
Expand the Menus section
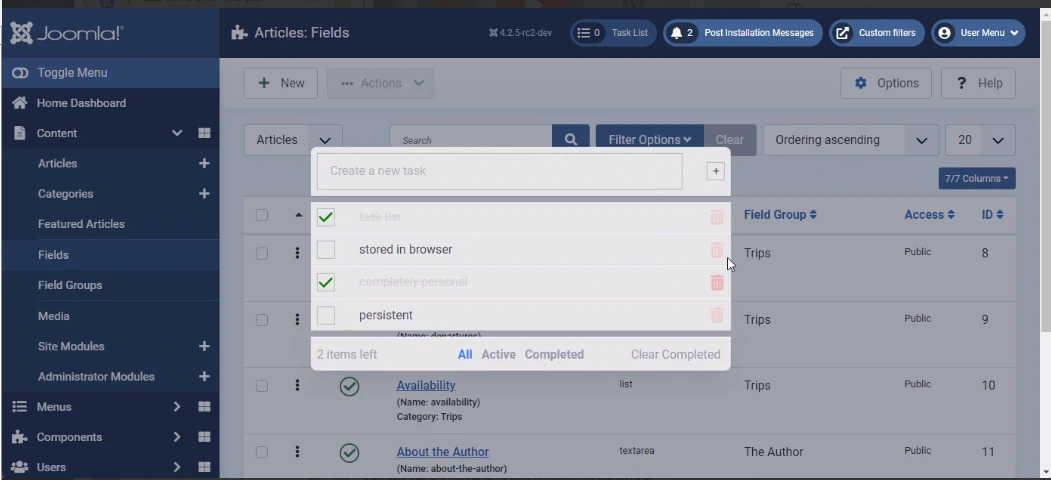click(x=177, y=406)
